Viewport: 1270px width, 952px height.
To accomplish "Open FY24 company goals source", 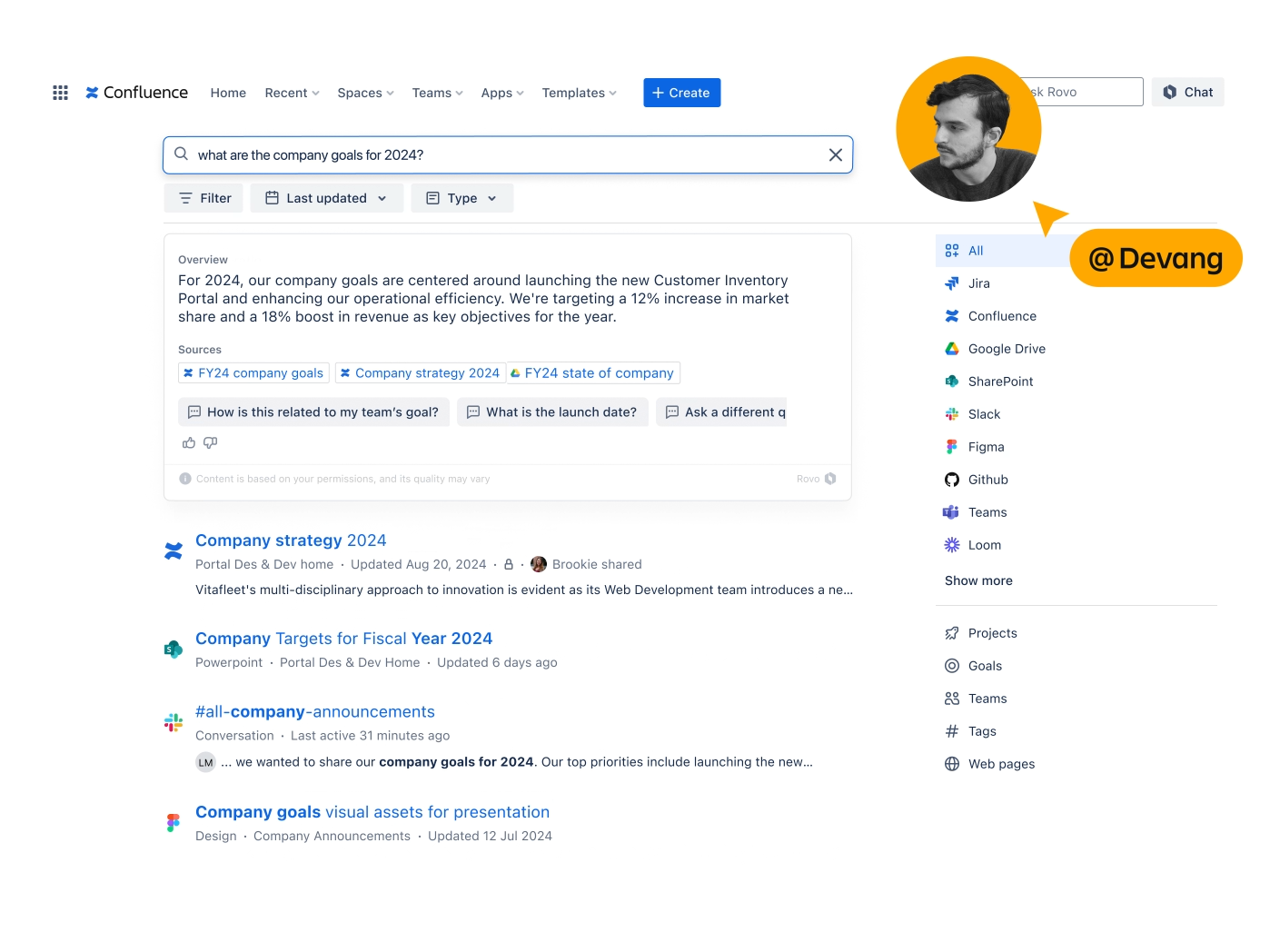I will pos(253,373).
